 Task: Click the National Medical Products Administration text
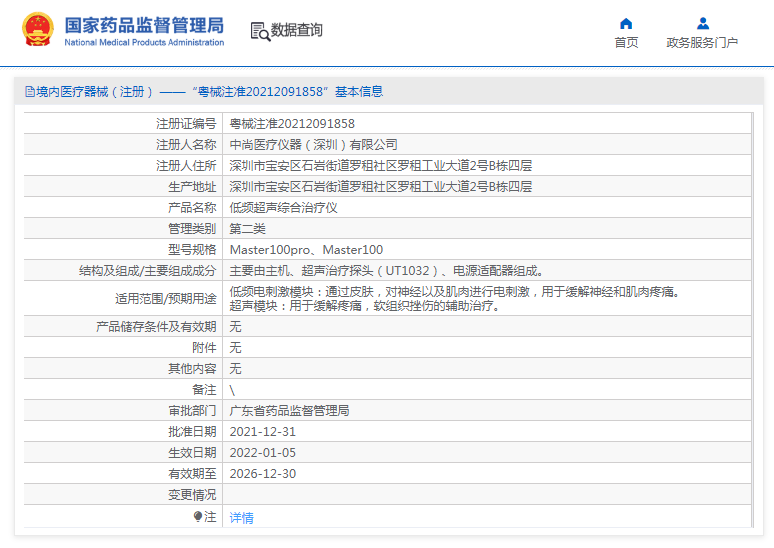click(x=144, y=42)
